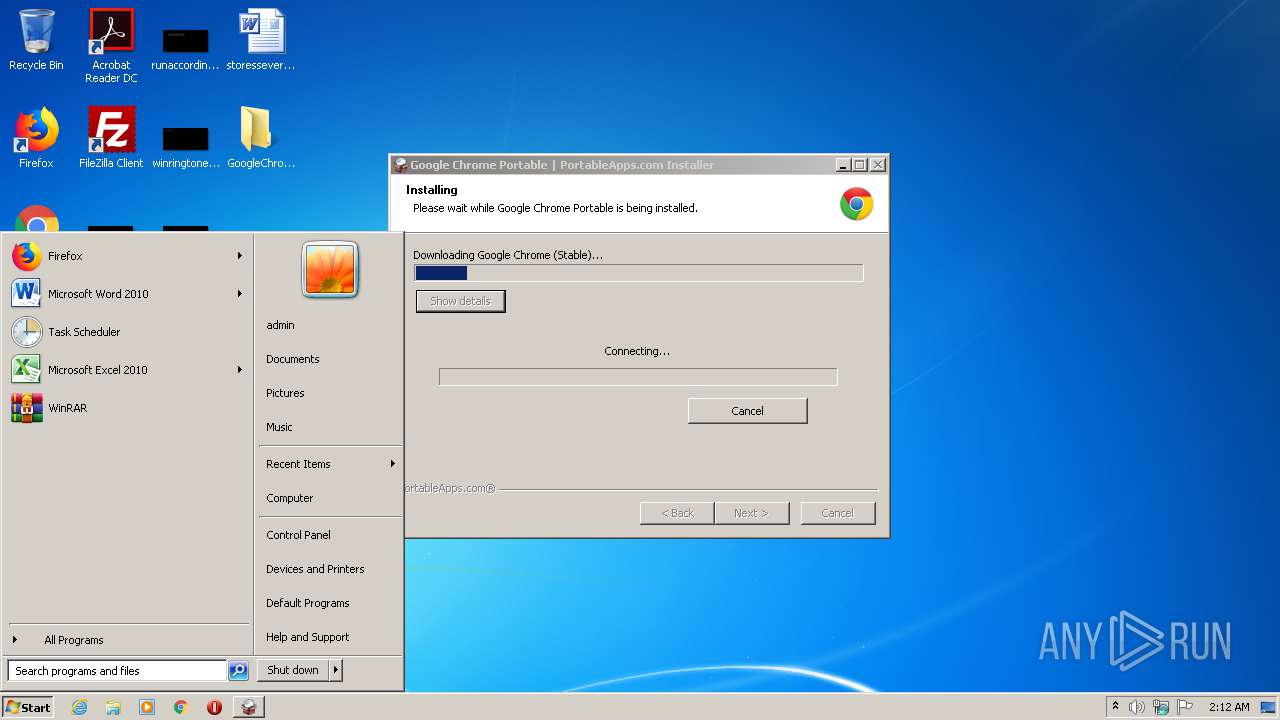Viewport: 1280px width, 720px height.
Task: Click the 'Connecting...' status text
Action: [x=637, y=351]
